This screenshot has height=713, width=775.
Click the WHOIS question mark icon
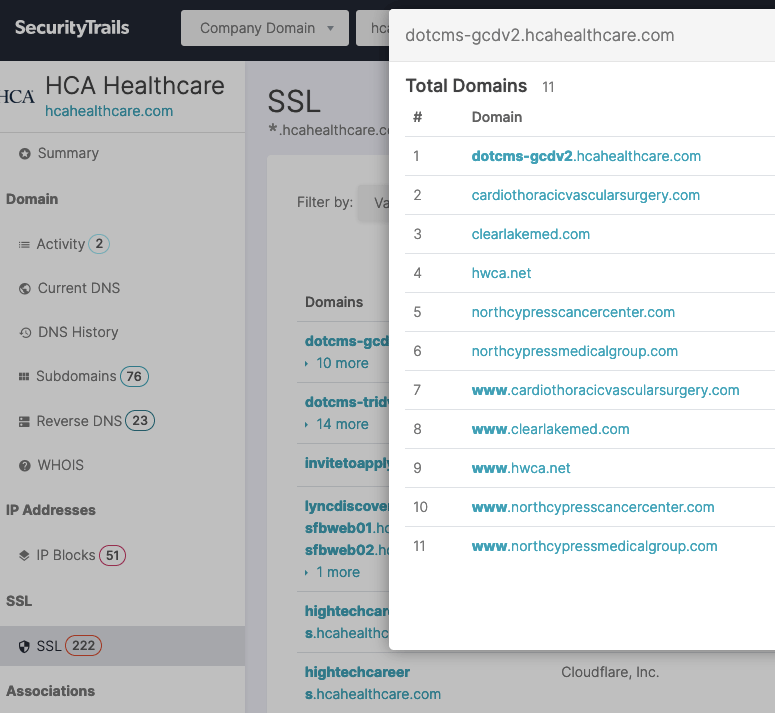click(25, 465)
